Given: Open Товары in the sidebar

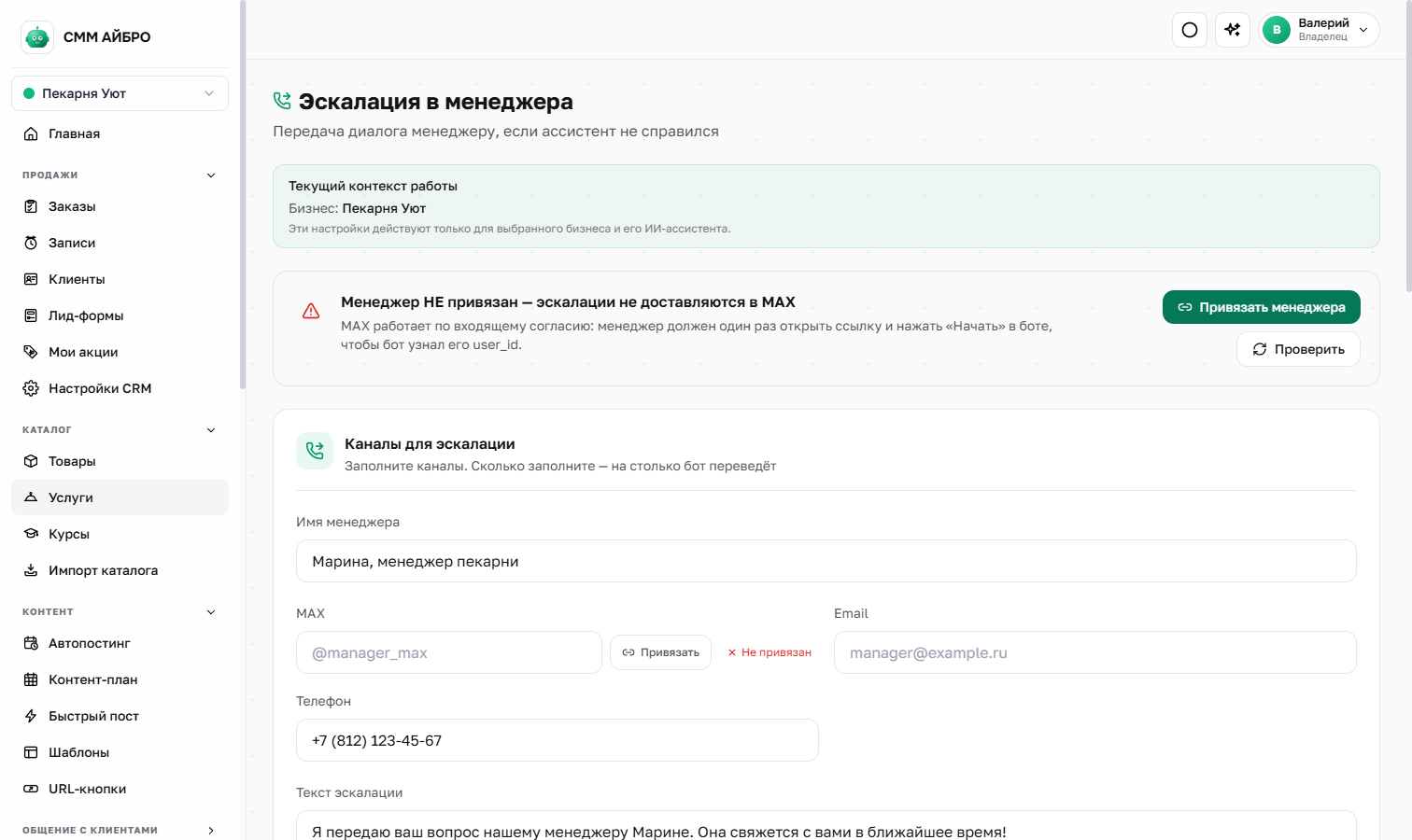Looking at the screenshot, I should (120, 461).
